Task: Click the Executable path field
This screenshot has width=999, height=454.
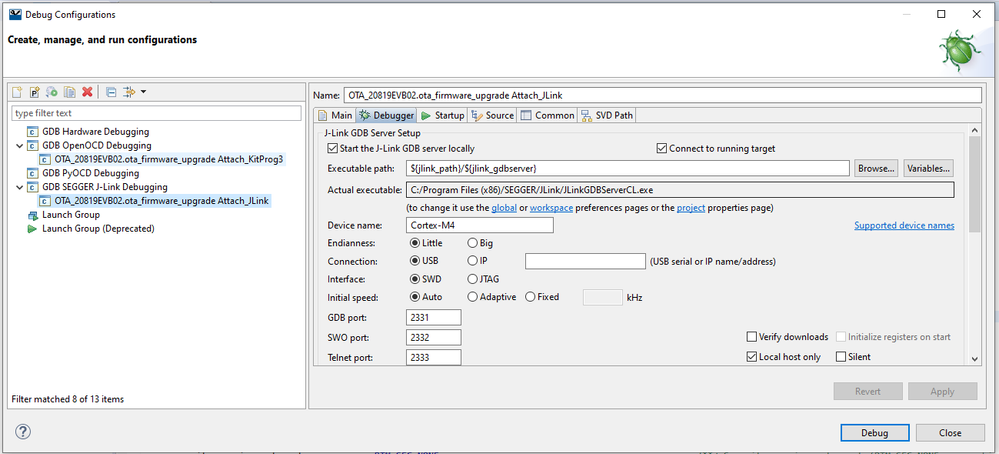Action: (x=628, y=168)
